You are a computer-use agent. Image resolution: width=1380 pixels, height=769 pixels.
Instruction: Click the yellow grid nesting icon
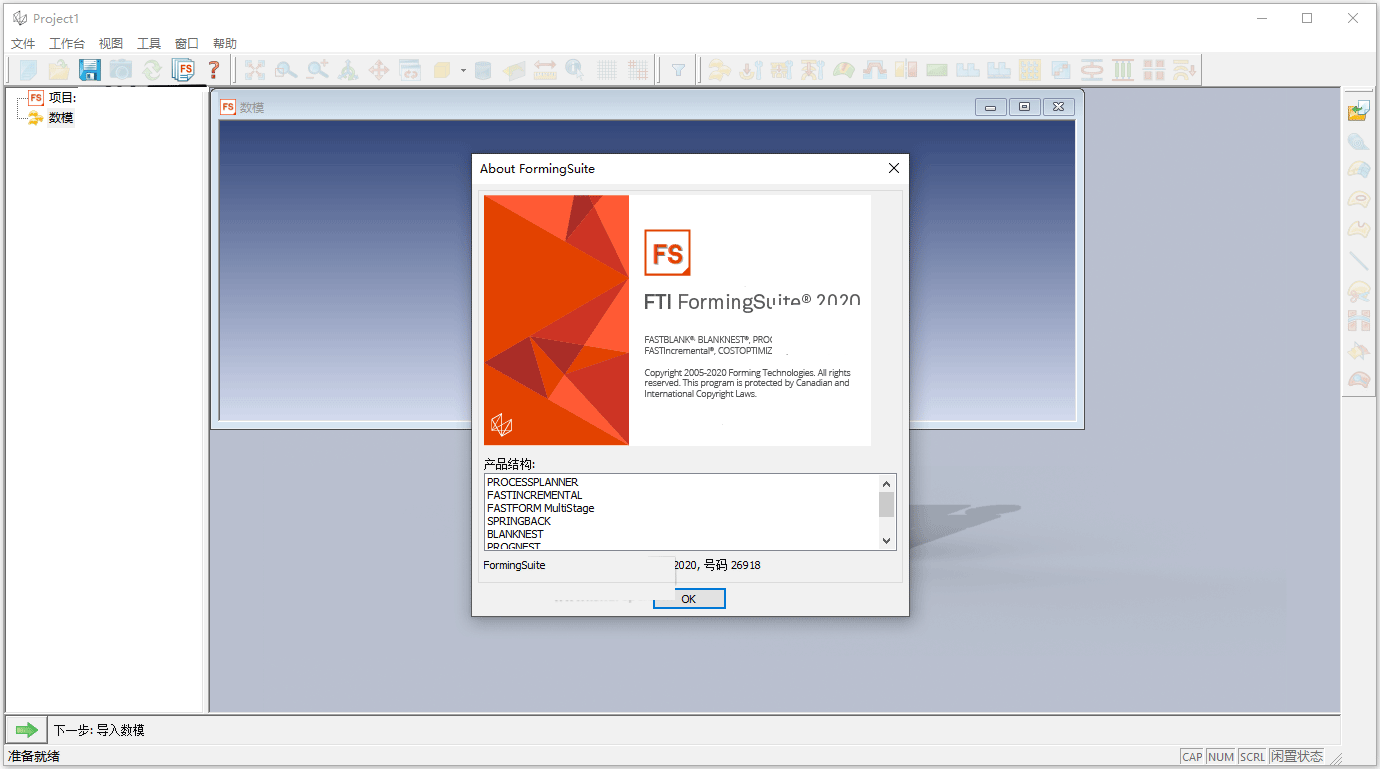[1030, 69]
